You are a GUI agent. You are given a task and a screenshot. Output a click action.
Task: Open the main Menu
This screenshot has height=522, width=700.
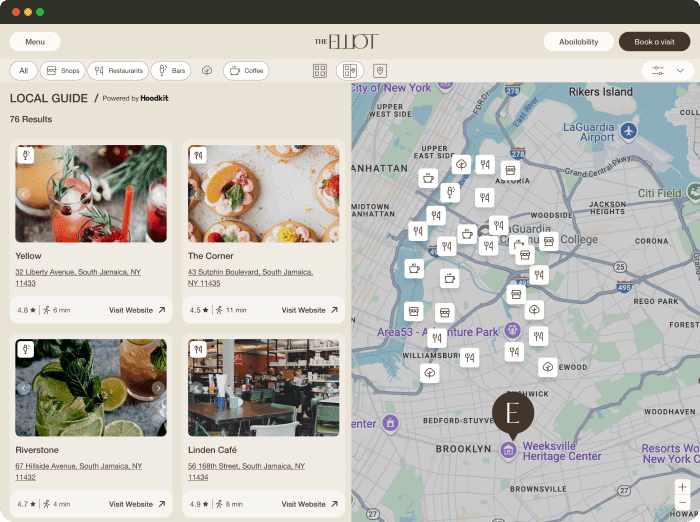click(35, 42)
